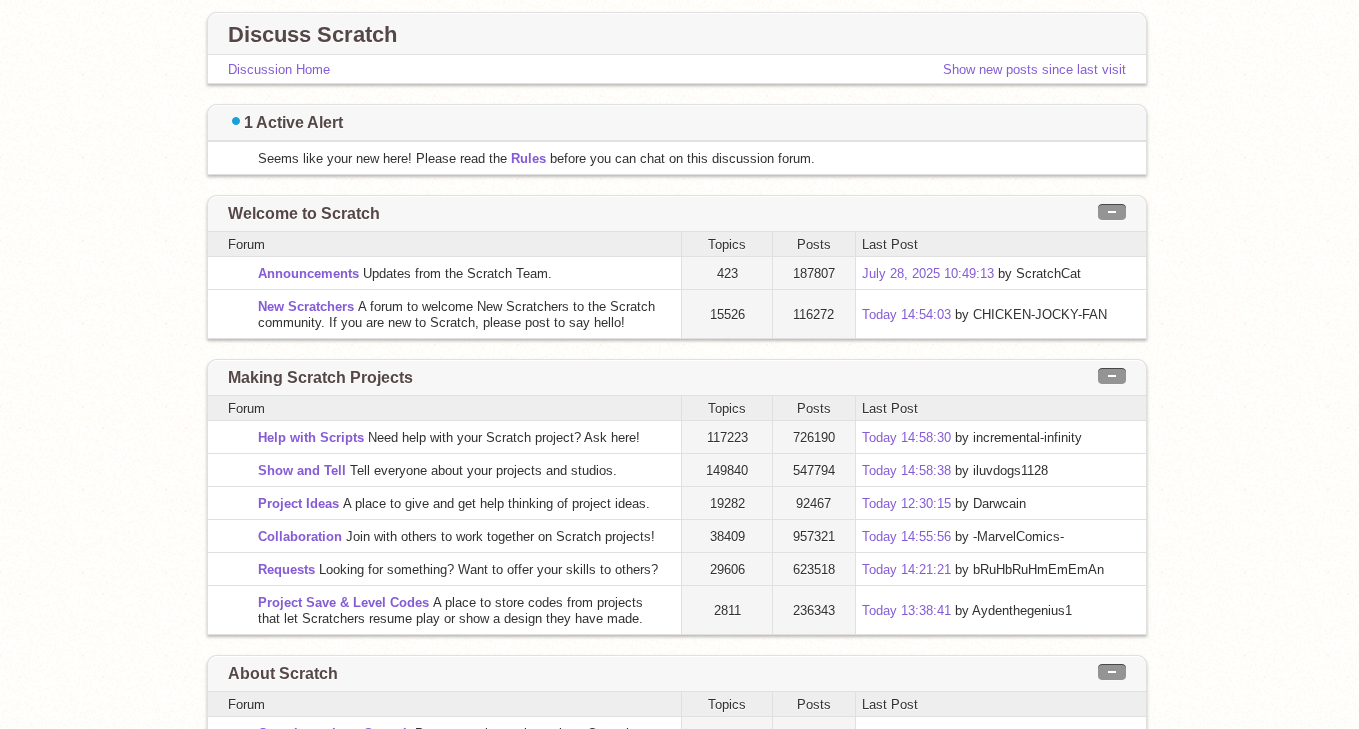
Task: Click Announcements topic count 423
Action: point(727,273)
